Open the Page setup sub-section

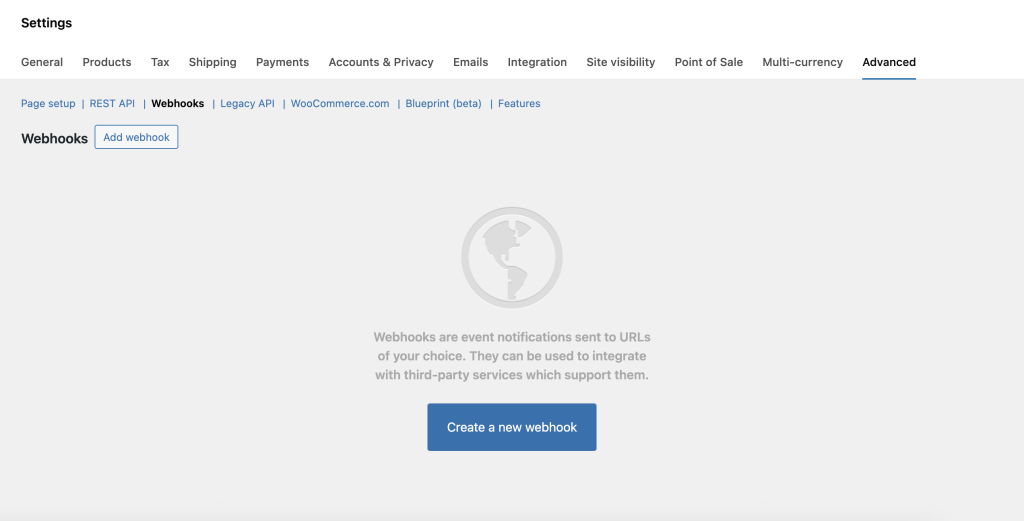coord(48,103)
